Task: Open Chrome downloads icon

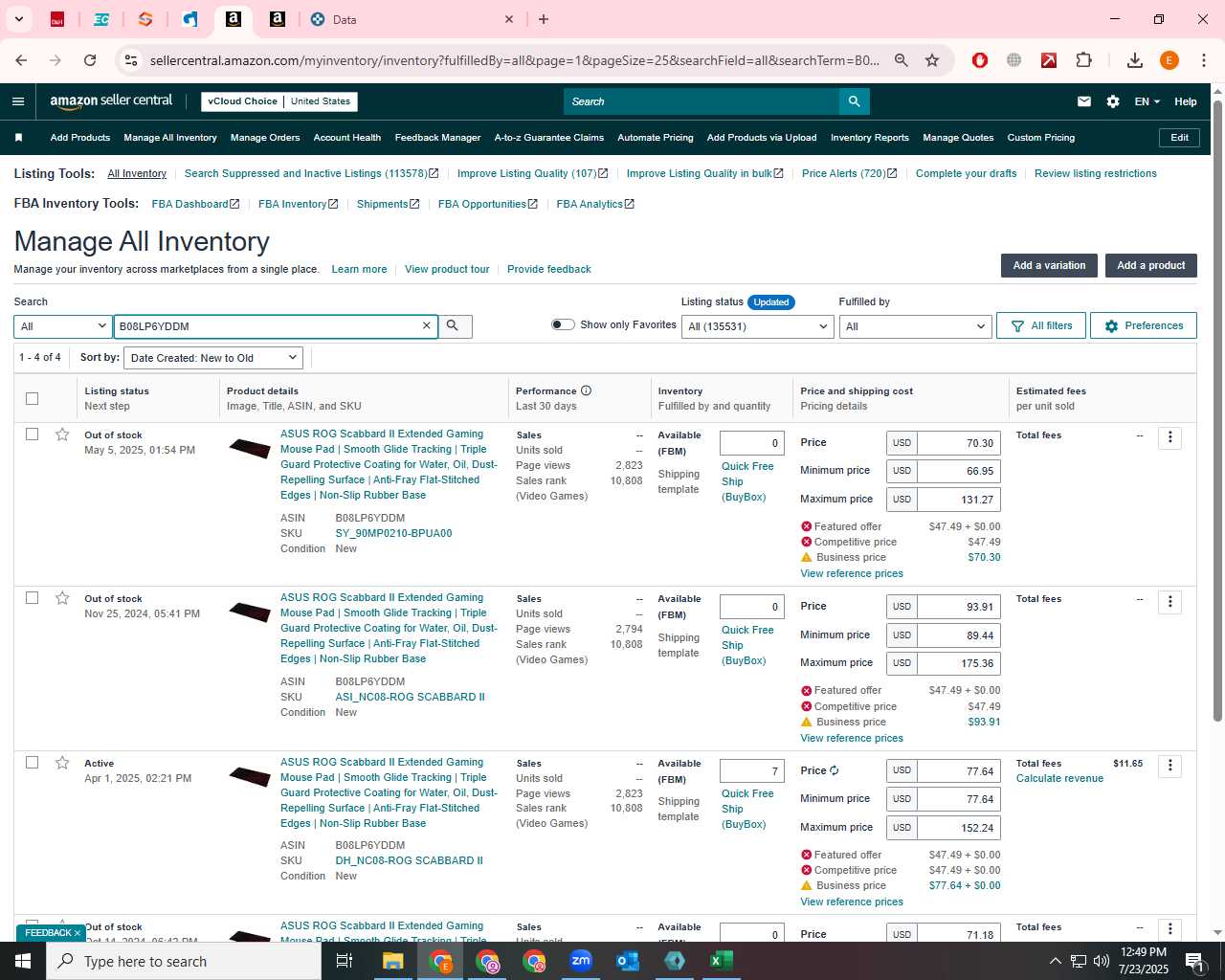Action: (1135, 60)
